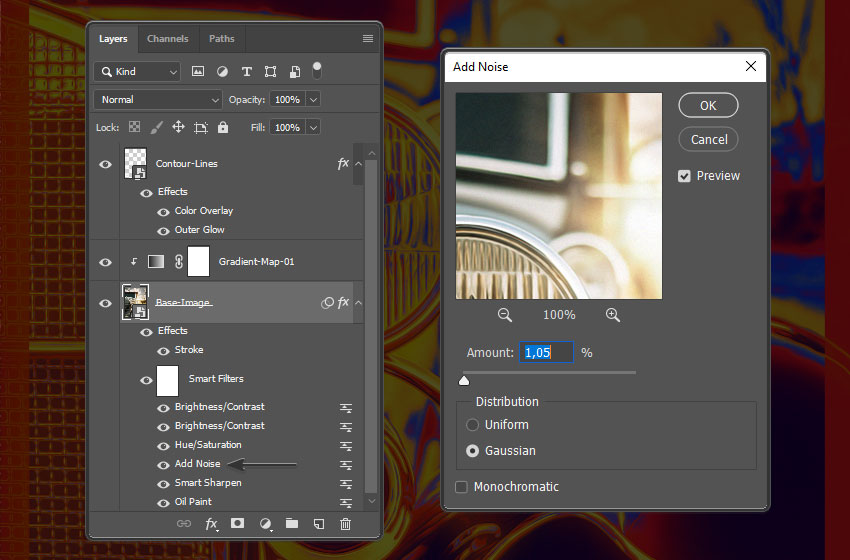Screen dimensions: 850x560
Task: Select the Gradient-Map-01 mask thumbnail
Action: click(x=198, y=261)
